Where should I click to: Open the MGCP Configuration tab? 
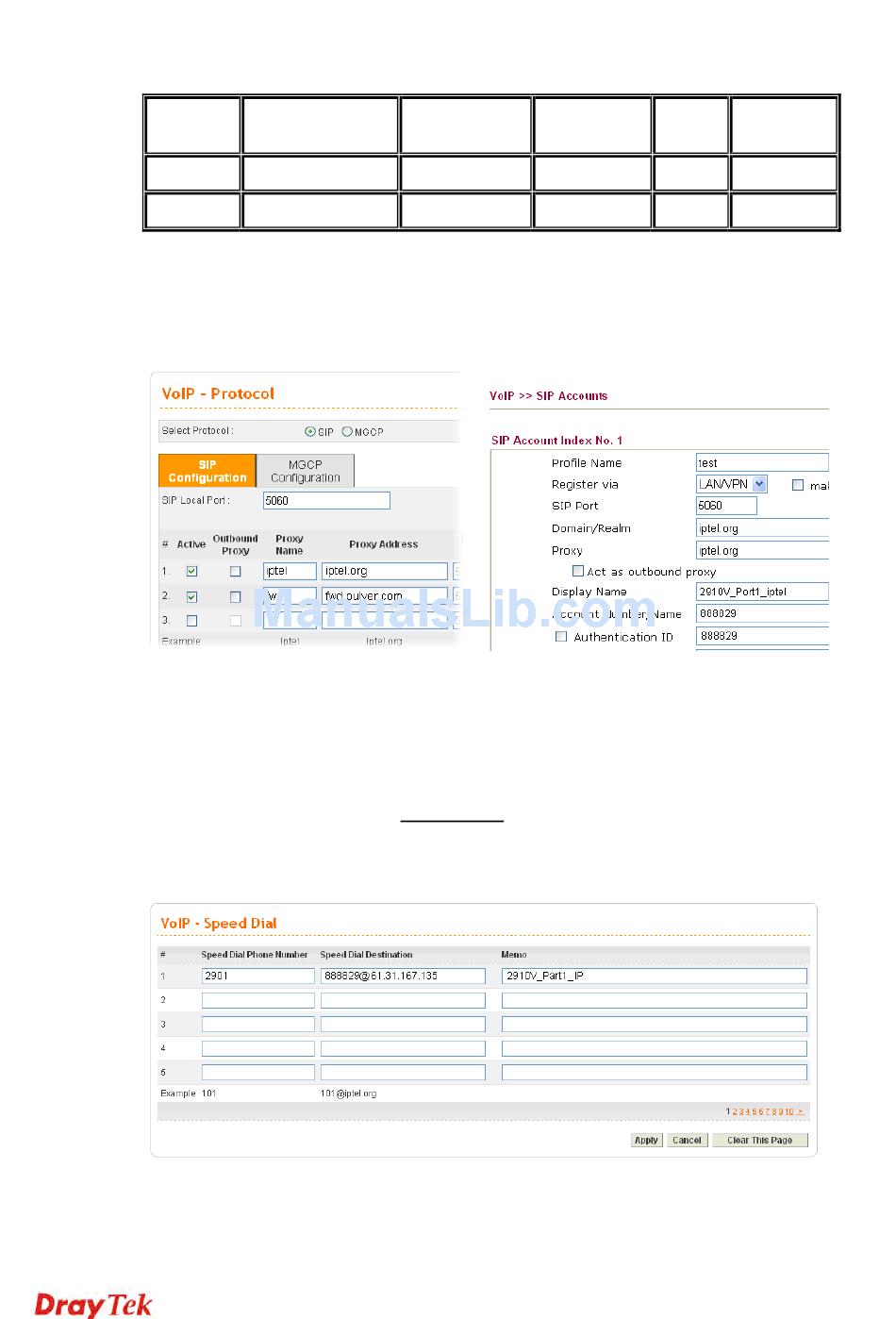306,471
